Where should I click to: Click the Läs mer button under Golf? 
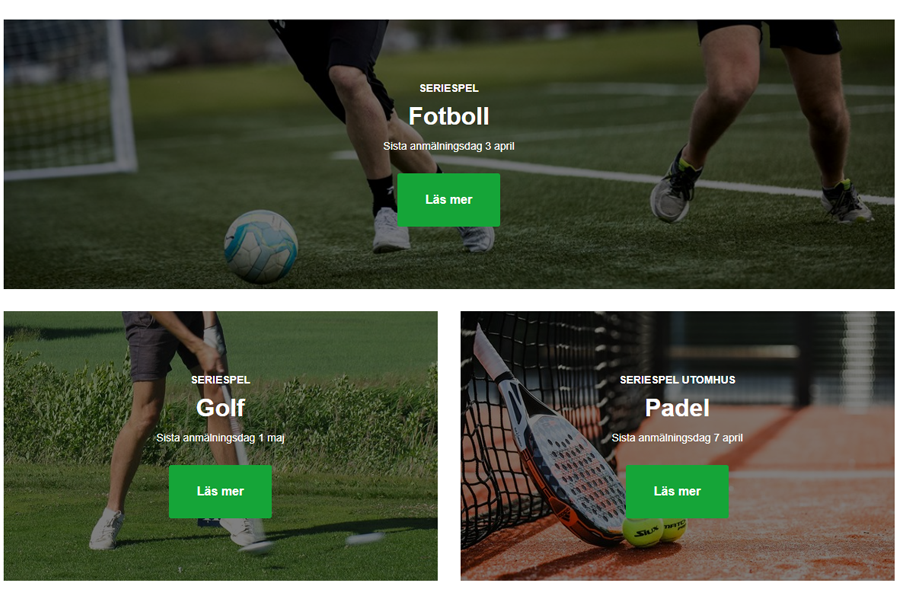click(x=220, y=491)
